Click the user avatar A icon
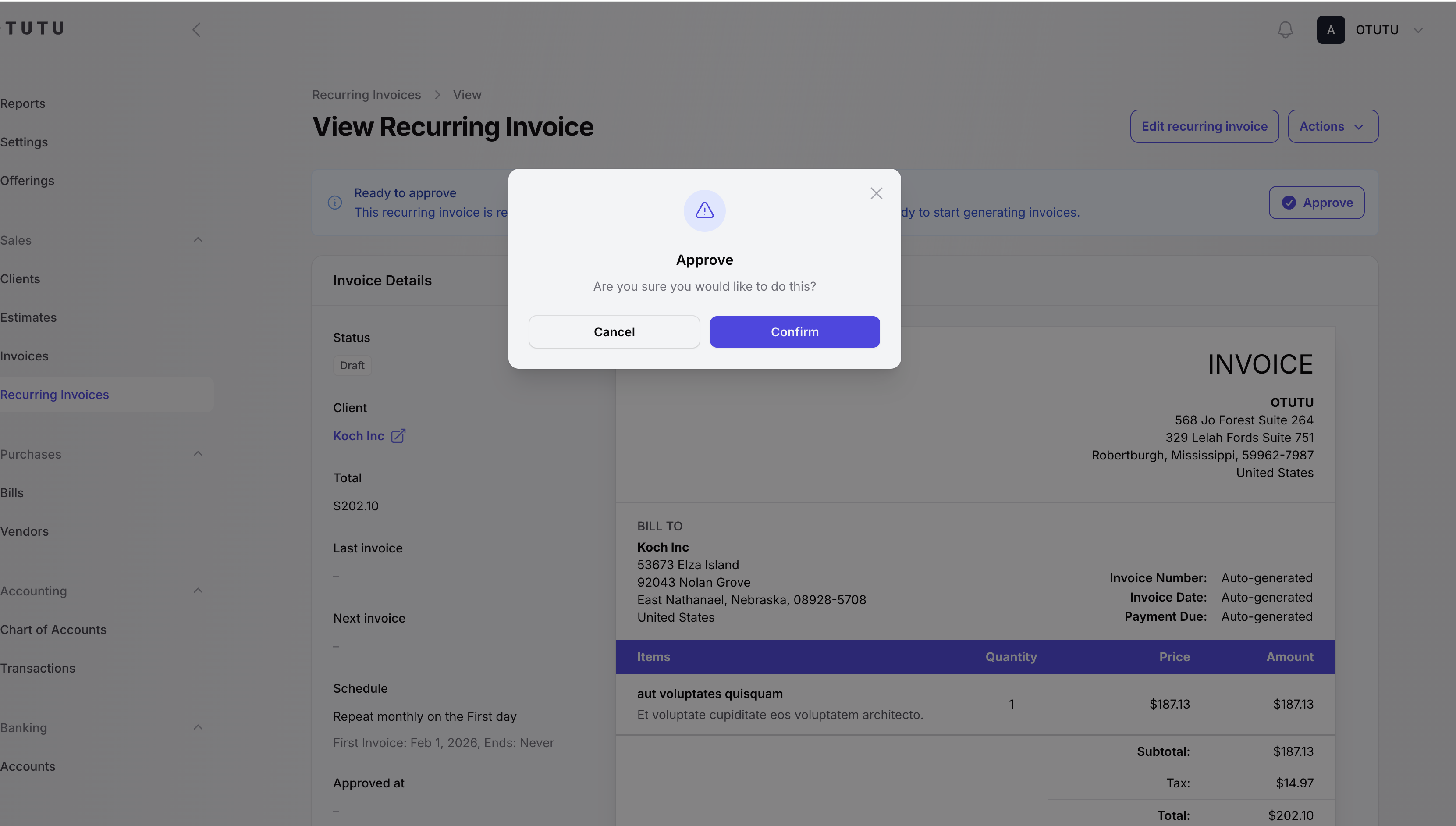 pos(1330,29)
